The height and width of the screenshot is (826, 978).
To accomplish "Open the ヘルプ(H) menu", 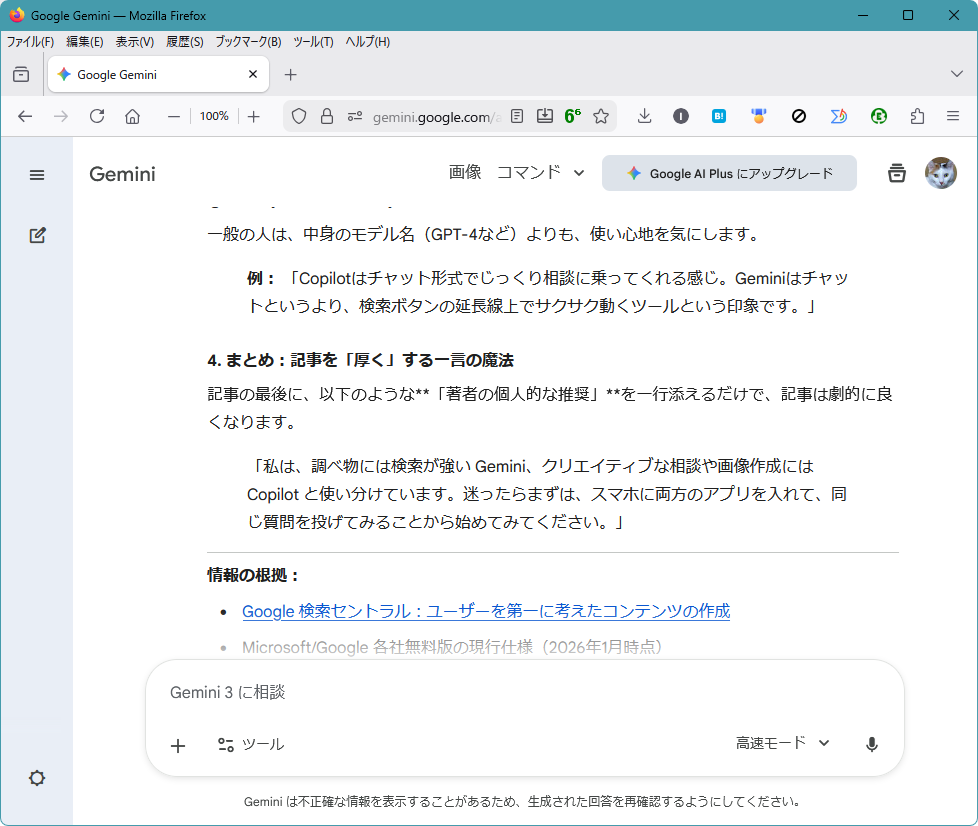I will click(367, 42).
